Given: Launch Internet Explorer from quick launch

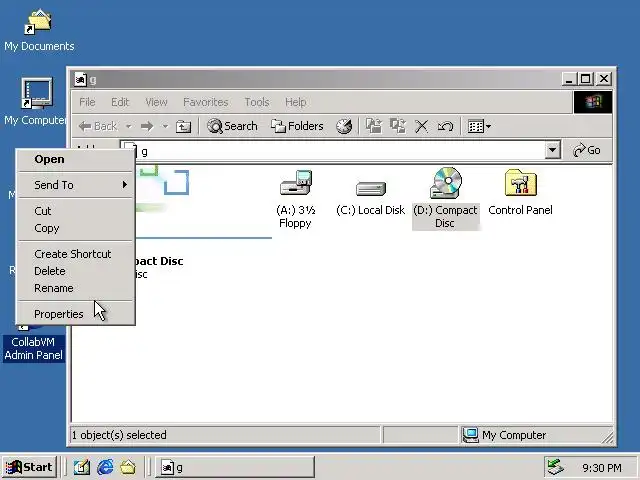Looking at the screenshot, I should click(105, 467).
